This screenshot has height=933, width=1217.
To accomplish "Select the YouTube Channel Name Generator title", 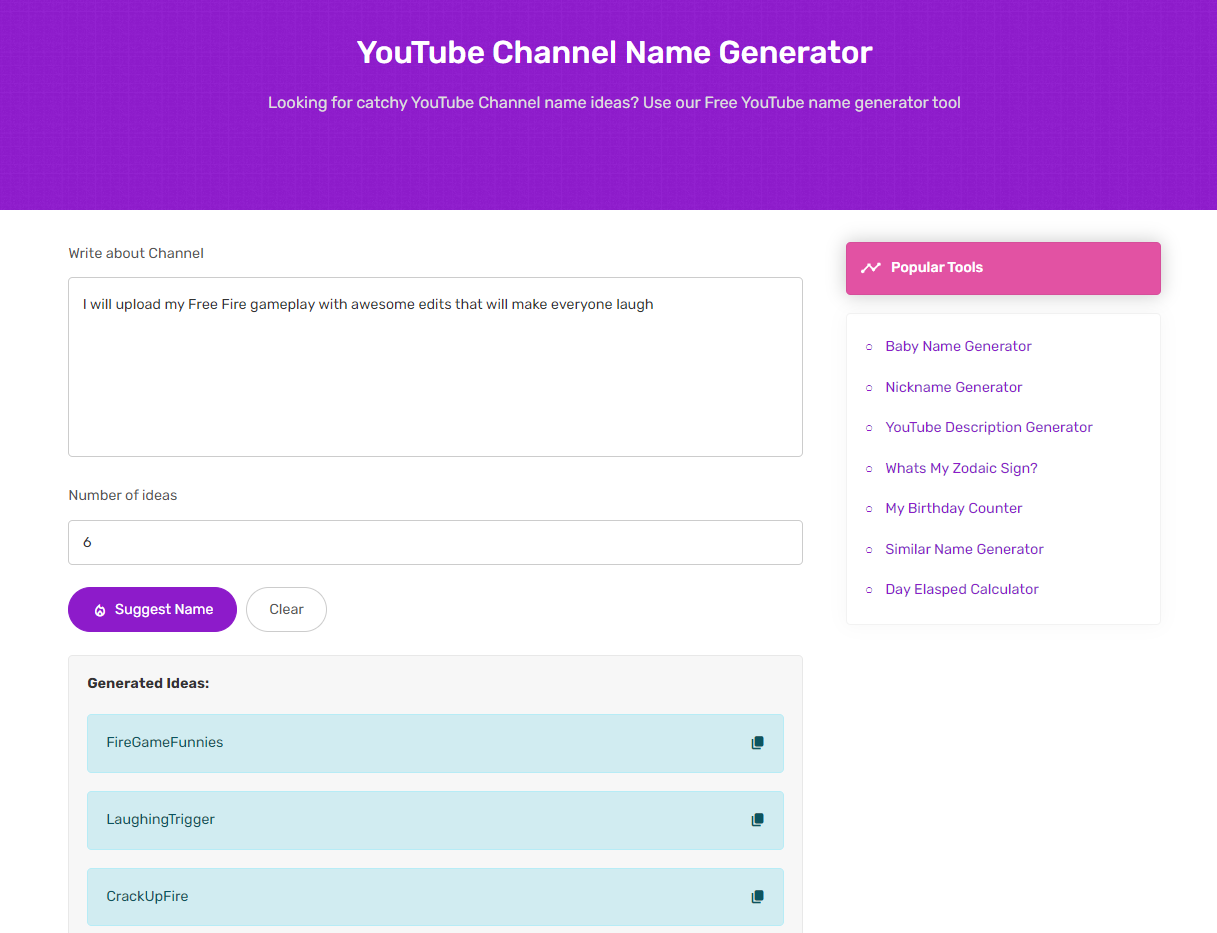I will click(x=613, y=52).
